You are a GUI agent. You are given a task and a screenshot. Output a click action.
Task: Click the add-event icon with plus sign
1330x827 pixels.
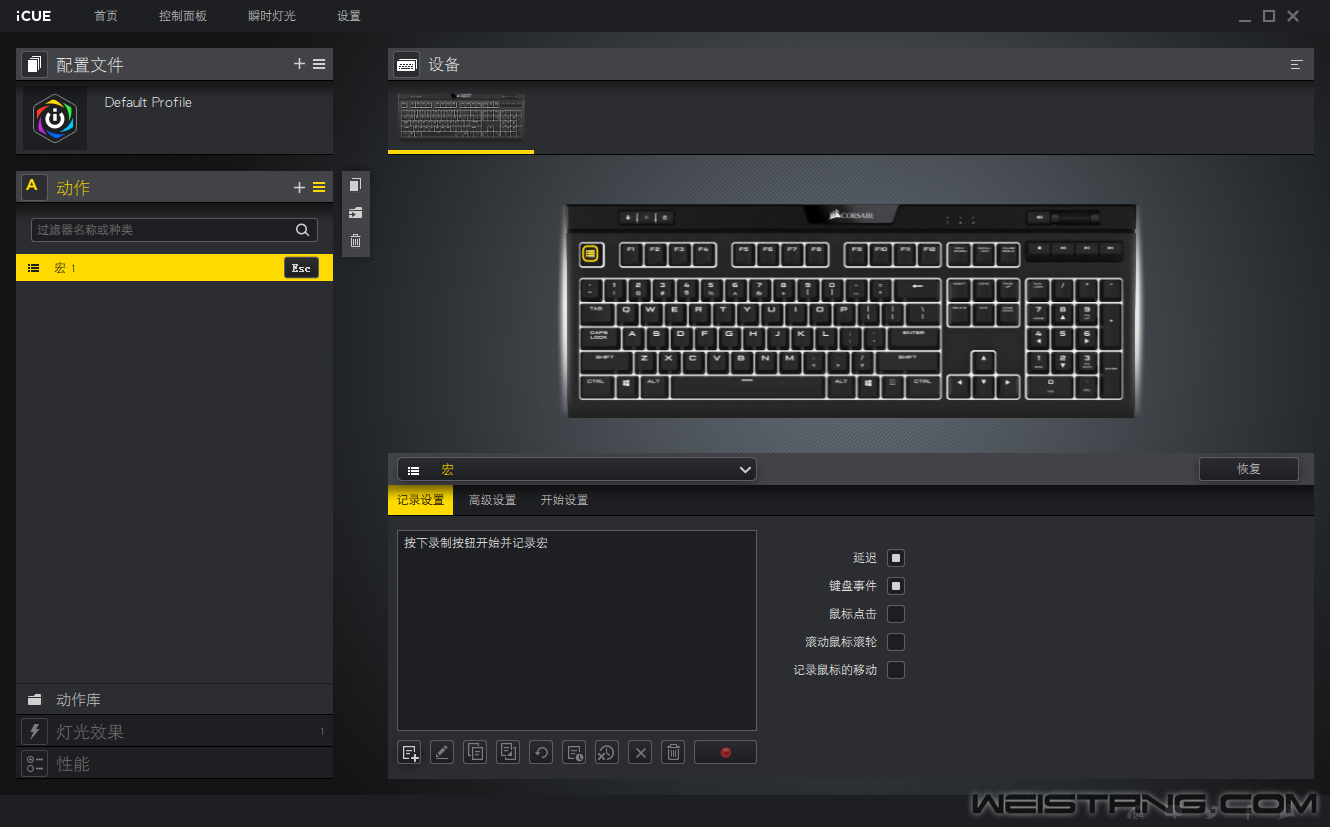pos(409,752)
